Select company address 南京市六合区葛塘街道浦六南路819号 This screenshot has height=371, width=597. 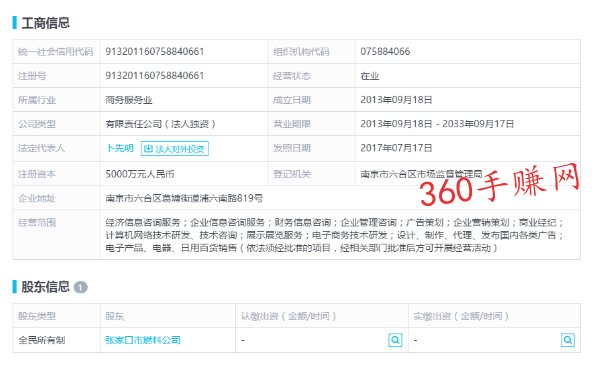tap(184, 198)
